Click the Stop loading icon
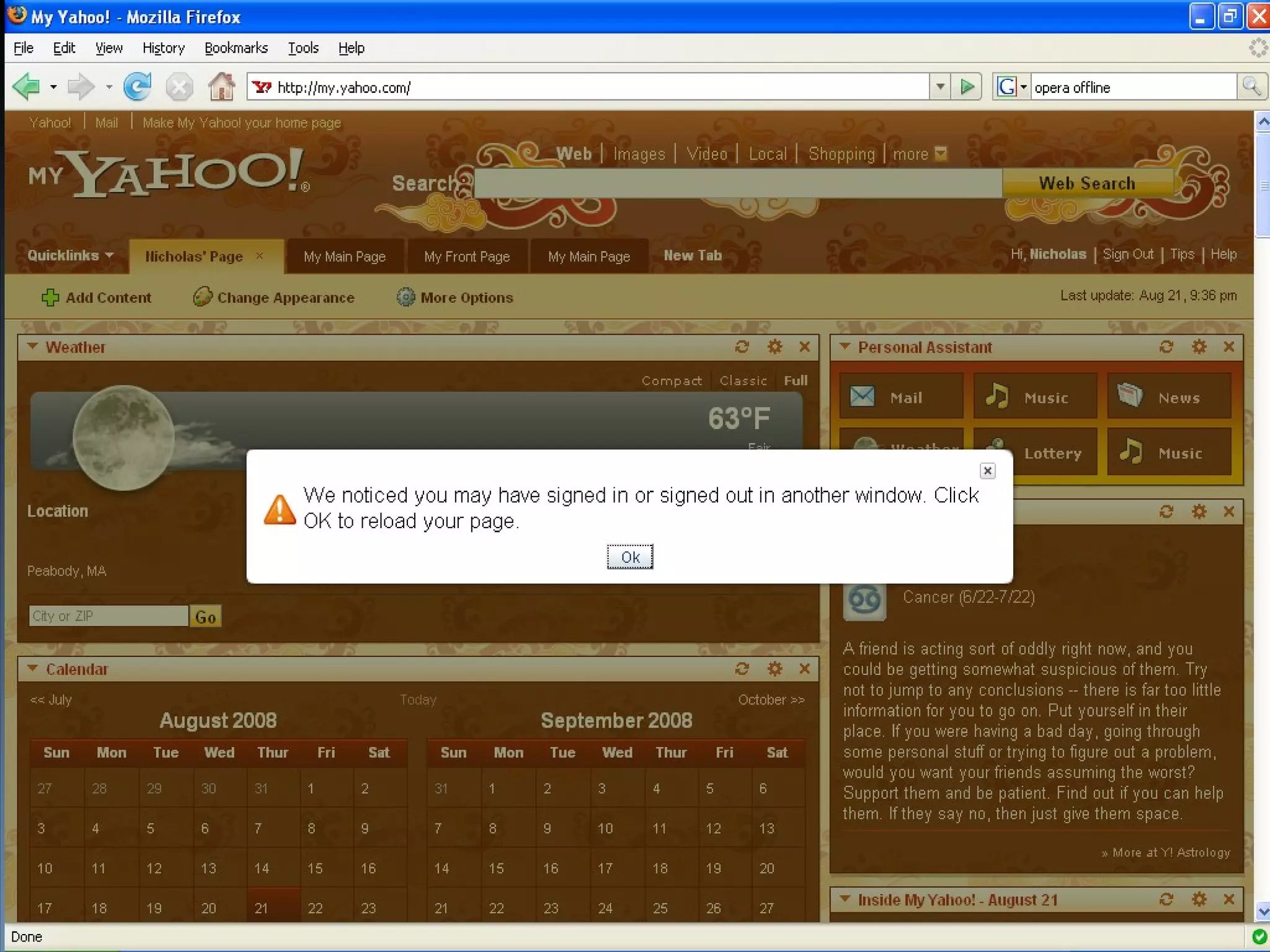This screenshot has width=1270, height=952. pos(179,87)
